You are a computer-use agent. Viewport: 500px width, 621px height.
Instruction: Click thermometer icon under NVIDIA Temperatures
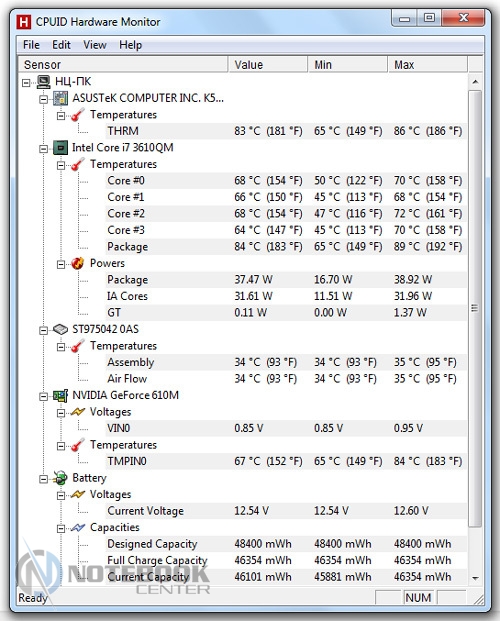coord(78,445)
